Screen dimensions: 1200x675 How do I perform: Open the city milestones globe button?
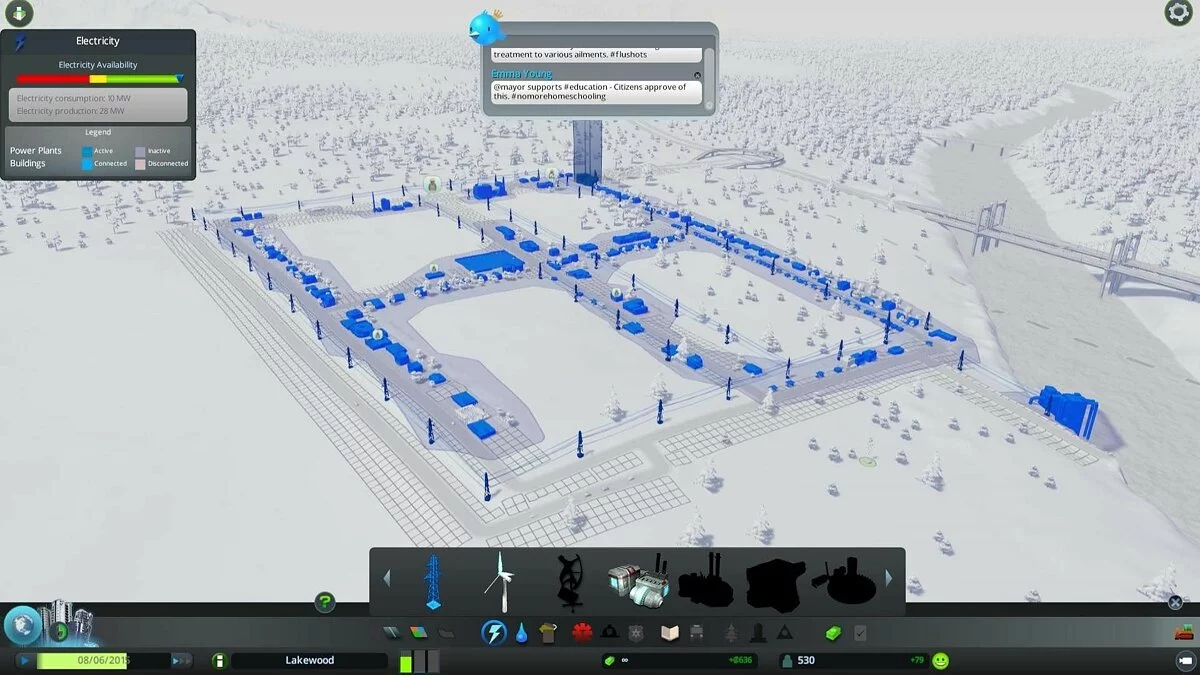pos(22,627)
